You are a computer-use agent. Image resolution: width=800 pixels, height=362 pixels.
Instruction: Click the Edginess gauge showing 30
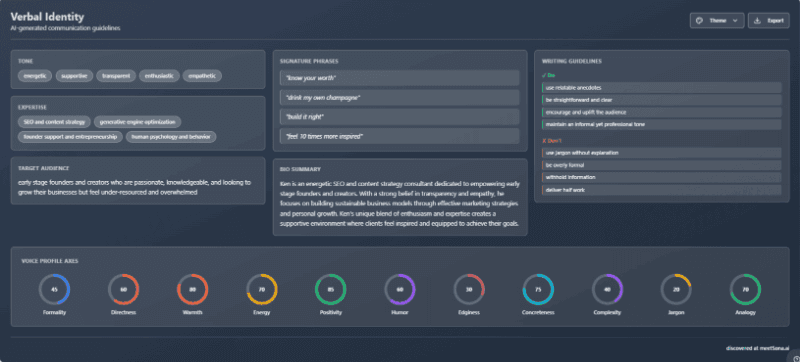click(469, 289)
